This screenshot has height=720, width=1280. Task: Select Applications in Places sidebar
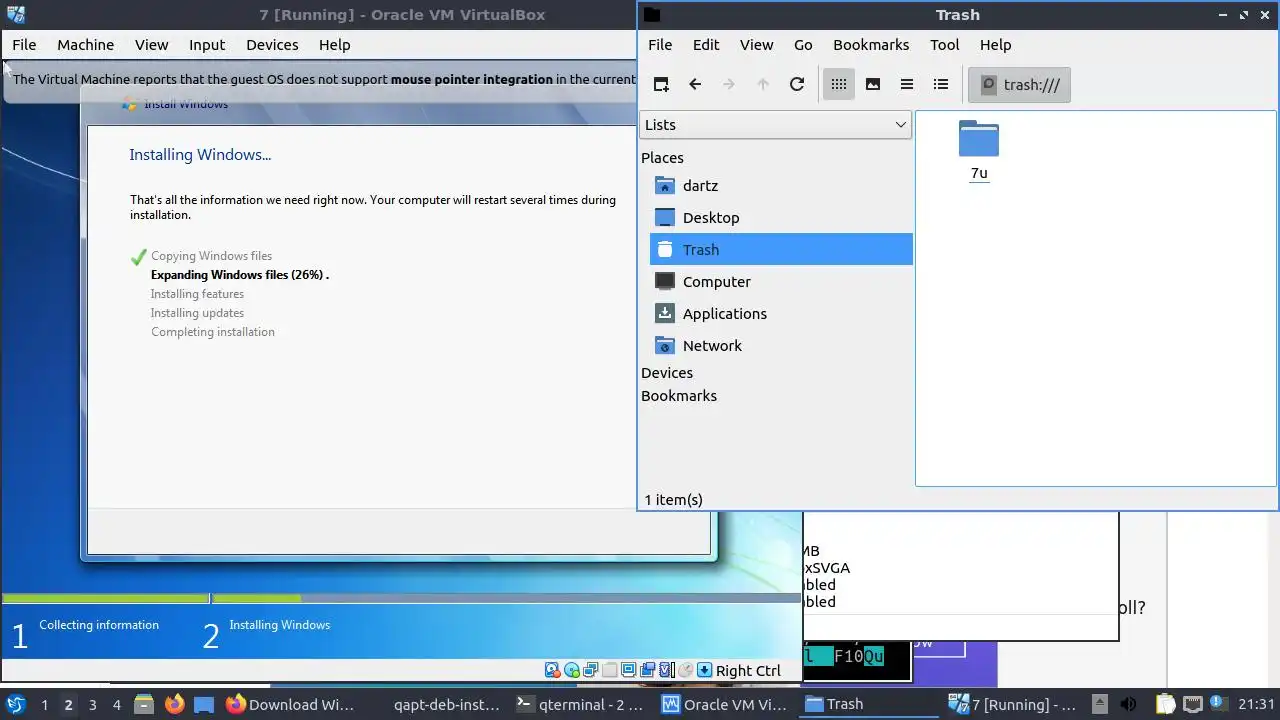pyautogui.click(x=781, y=313)
